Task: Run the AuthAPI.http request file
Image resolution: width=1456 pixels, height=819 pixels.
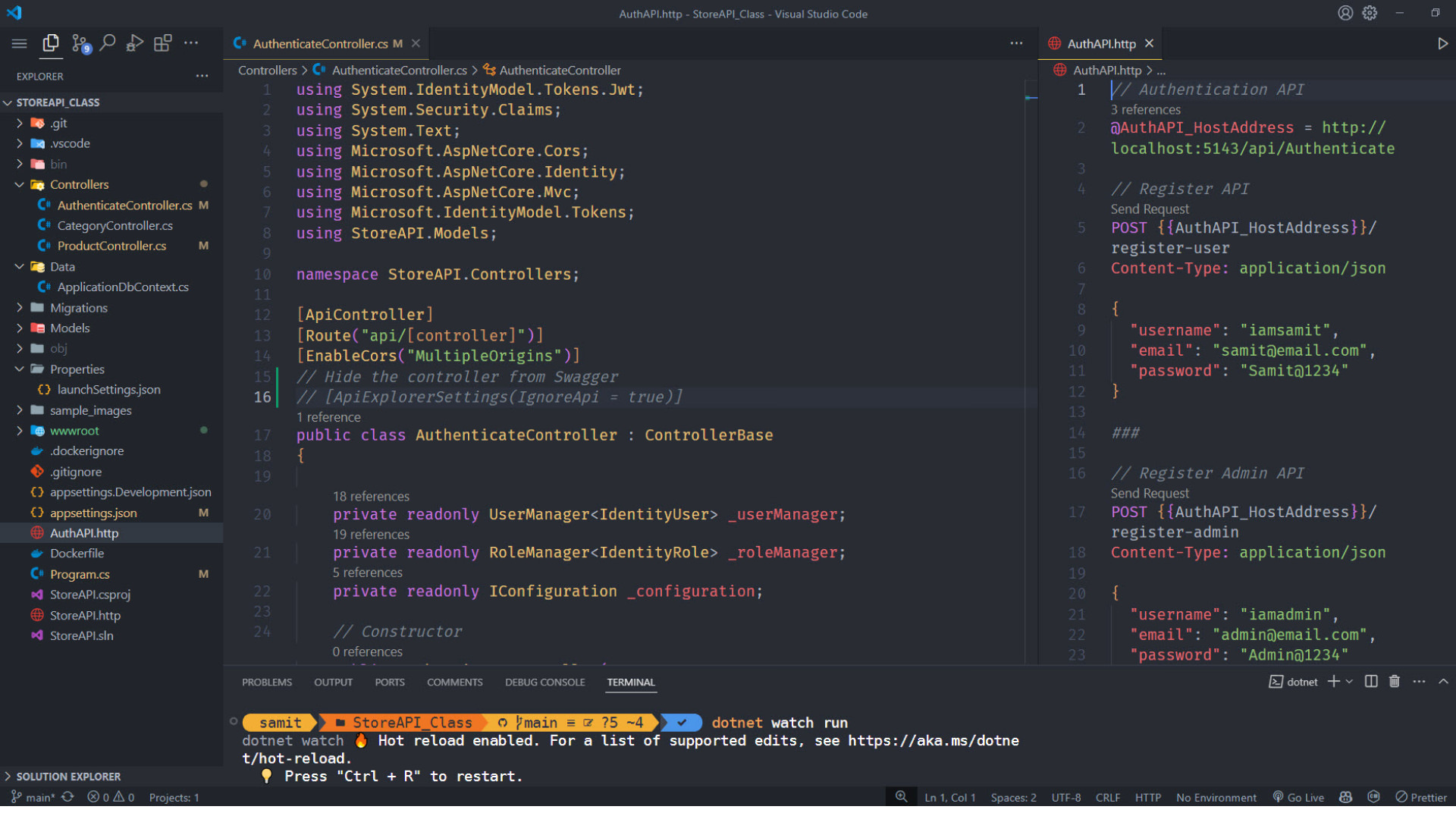Action: pos(1442,43)
